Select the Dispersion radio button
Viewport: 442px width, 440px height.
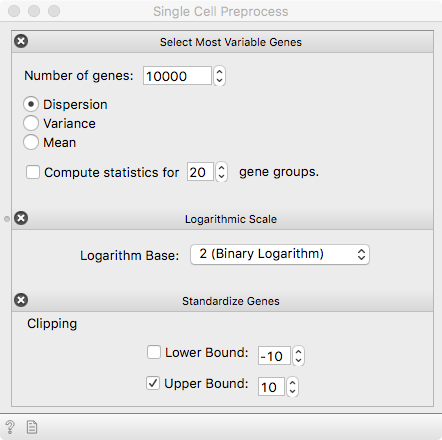(x=31, y=105)
